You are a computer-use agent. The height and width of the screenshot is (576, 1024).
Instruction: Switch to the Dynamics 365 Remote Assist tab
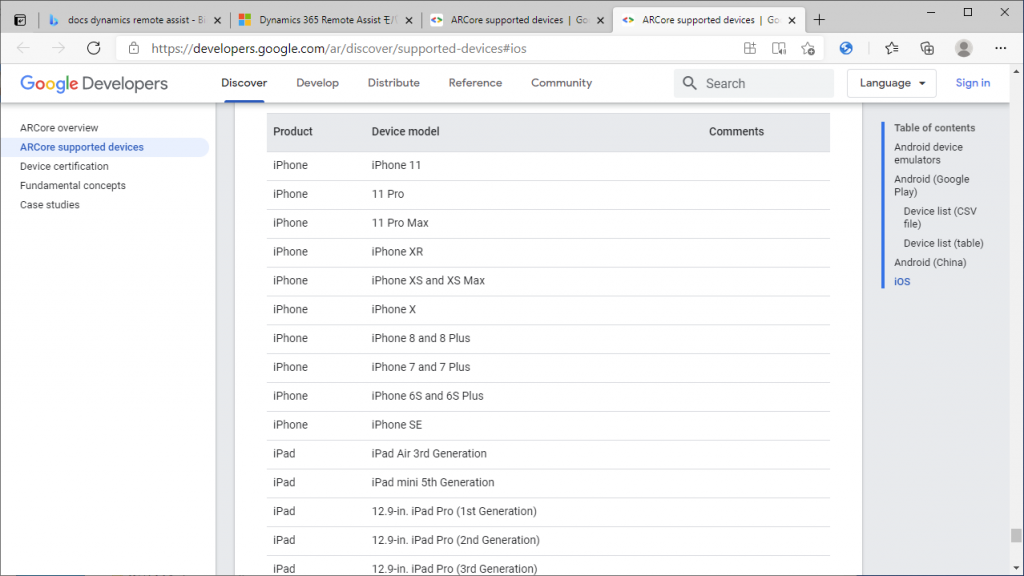click(x=327, y=20)
